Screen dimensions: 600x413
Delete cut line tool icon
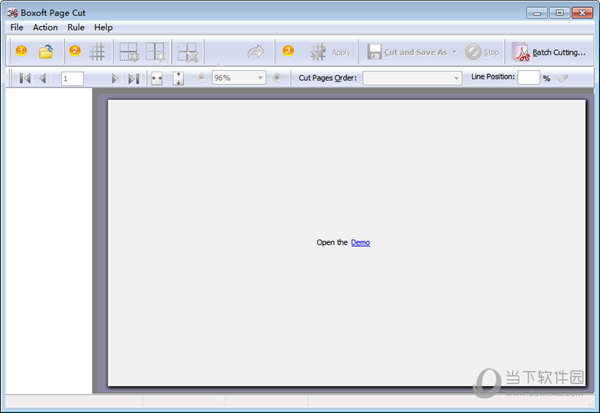(188, 52)
